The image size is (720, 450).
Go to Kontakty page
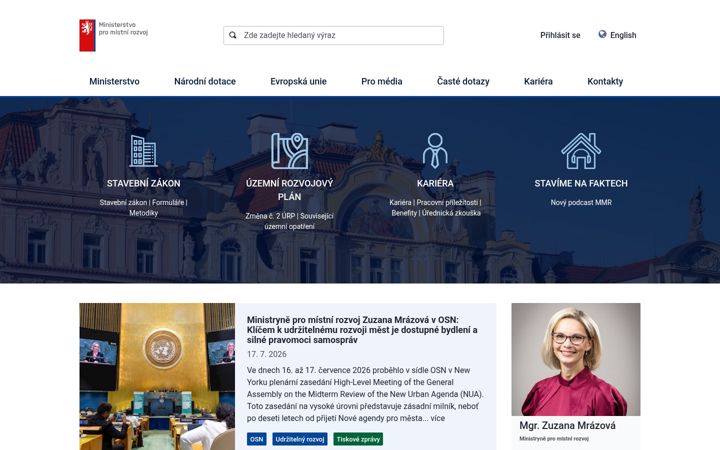point(605,81)
